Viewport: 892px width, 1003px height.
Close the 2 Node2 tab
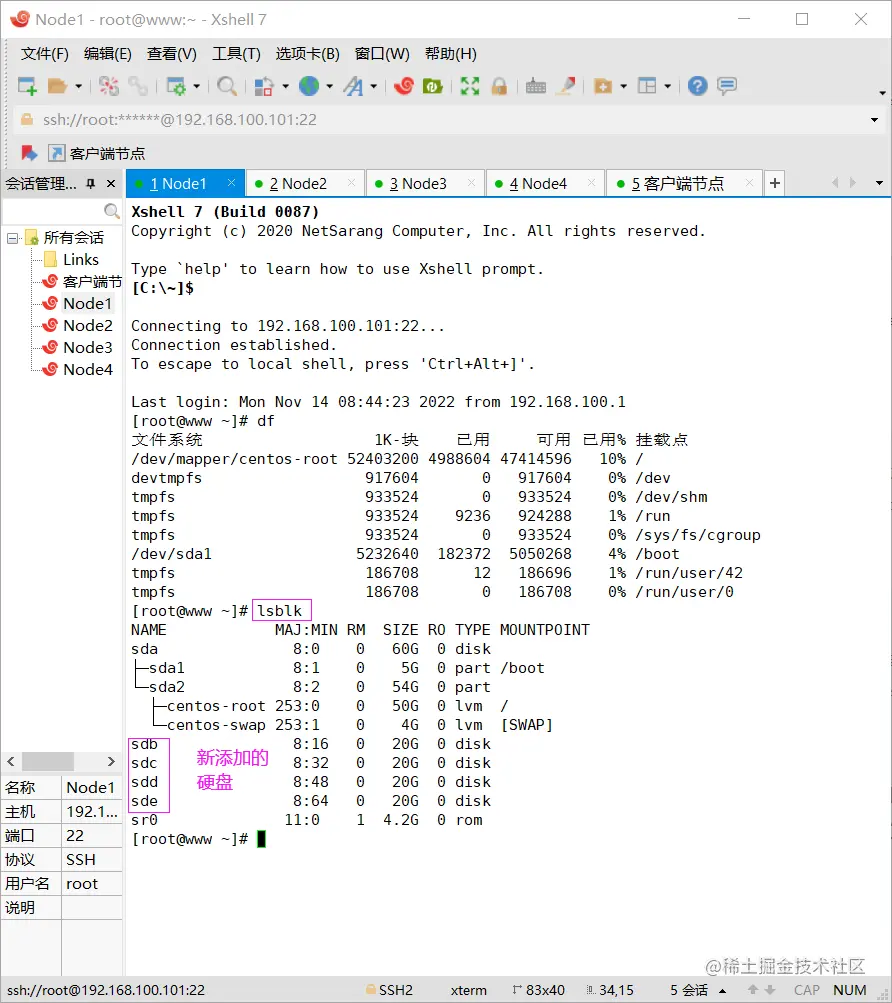tap(351, 183)
